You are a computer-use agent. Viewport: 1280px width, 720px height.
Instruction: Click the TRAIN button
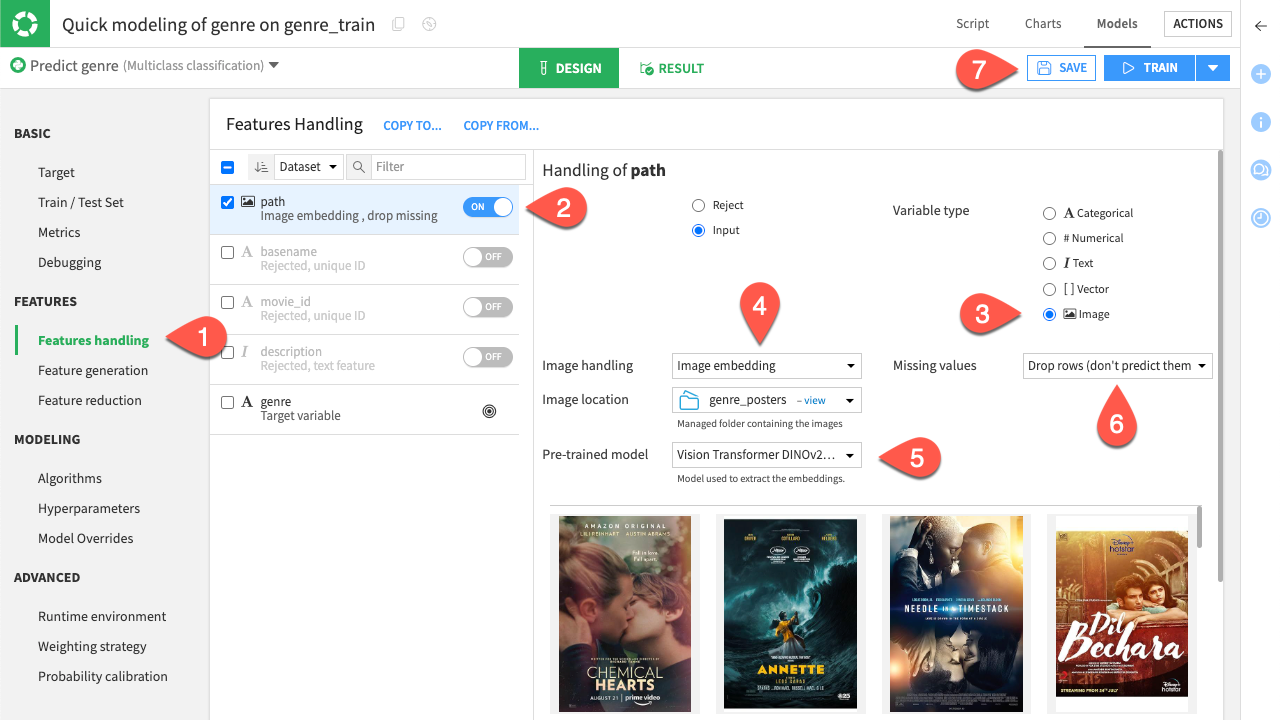(x=1148, y=68)
